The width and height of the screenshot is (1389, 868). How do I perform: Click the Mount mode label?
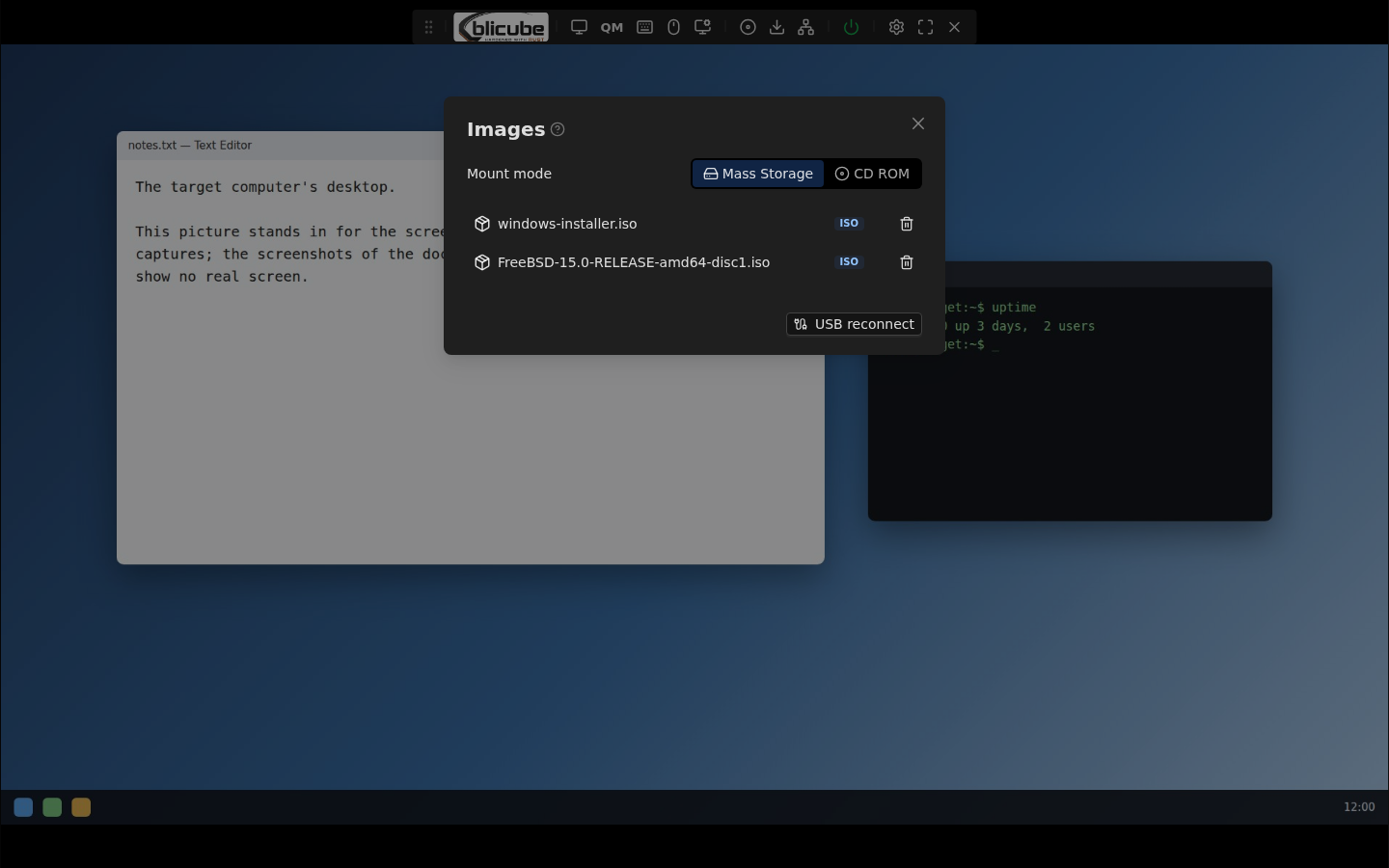(509, 174)
